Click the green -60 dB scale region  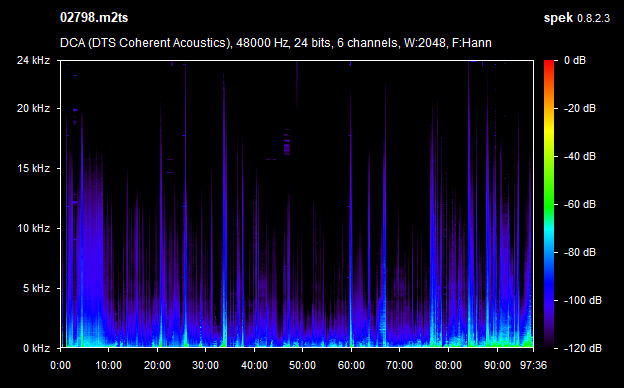click(x=549, y=204)
